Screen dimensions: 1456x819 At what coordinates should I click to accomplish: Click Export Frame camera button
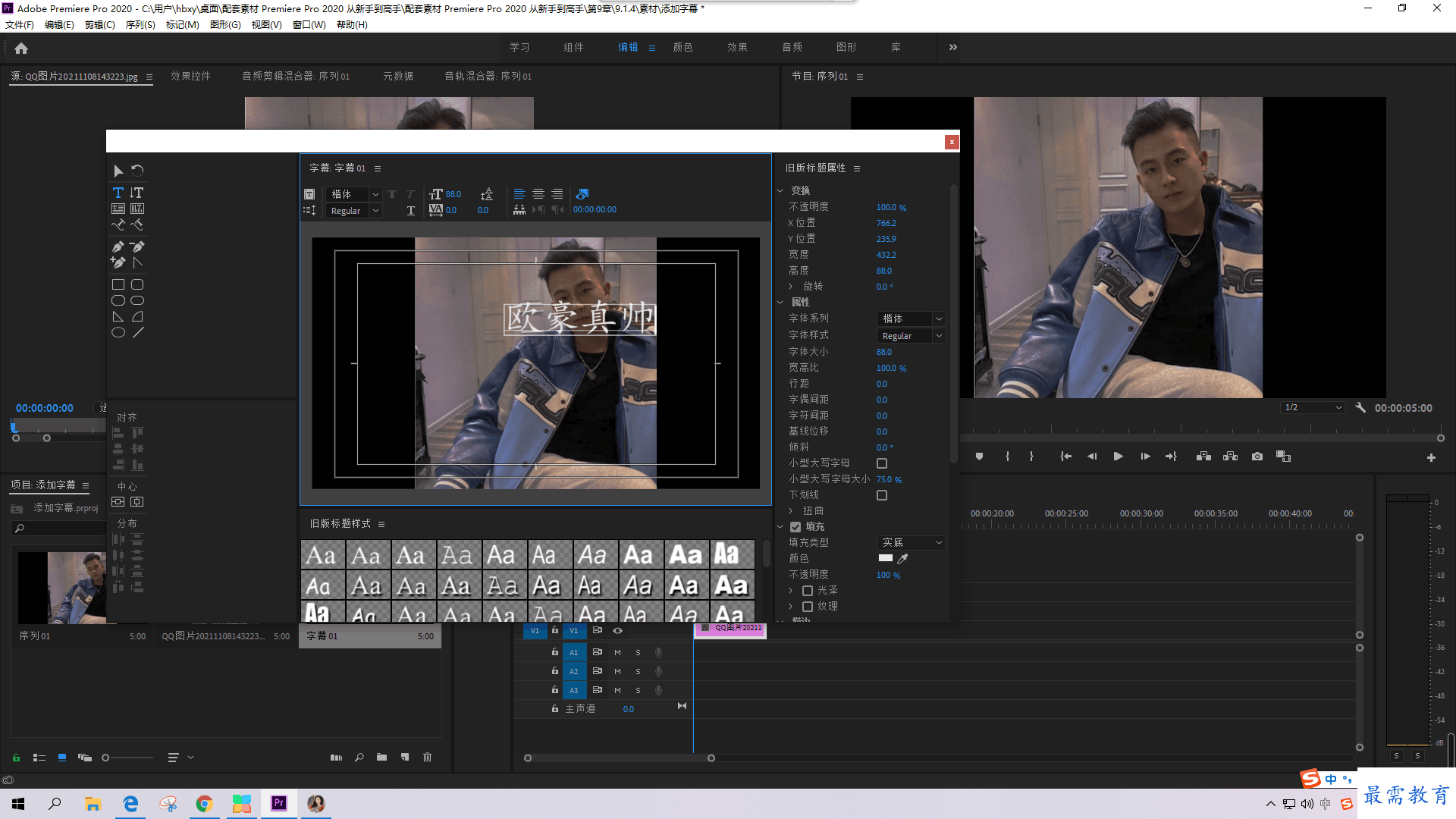pyautogui.click(x=1257, y=457)
